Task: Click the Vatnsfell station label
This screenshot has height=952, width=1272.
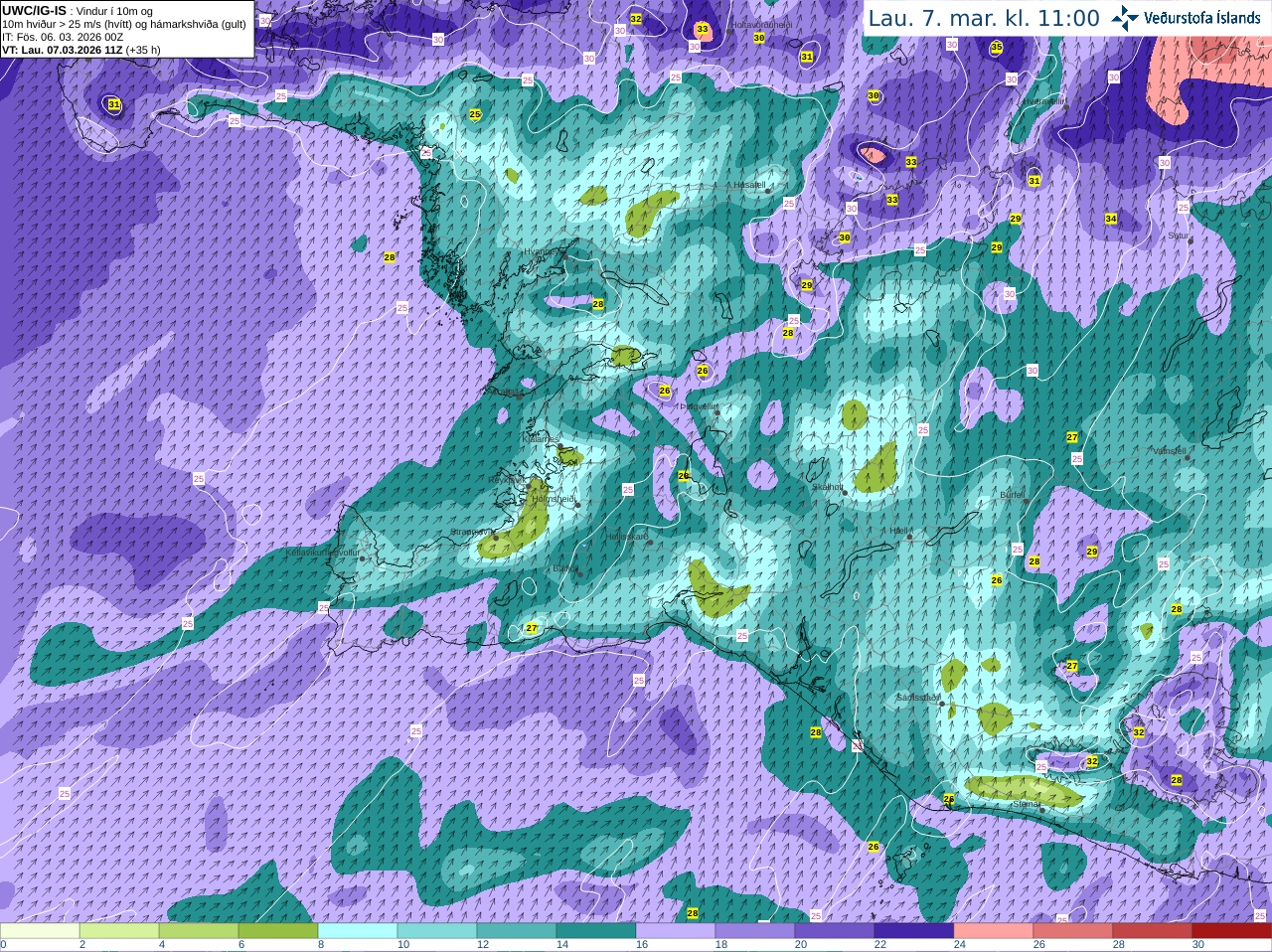Action: click(x=1169, y=450)
